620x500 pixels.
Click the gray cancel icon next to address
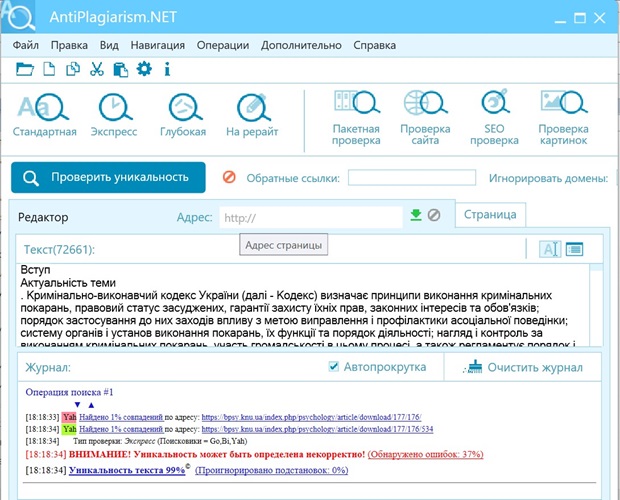[x=434, y=215]
